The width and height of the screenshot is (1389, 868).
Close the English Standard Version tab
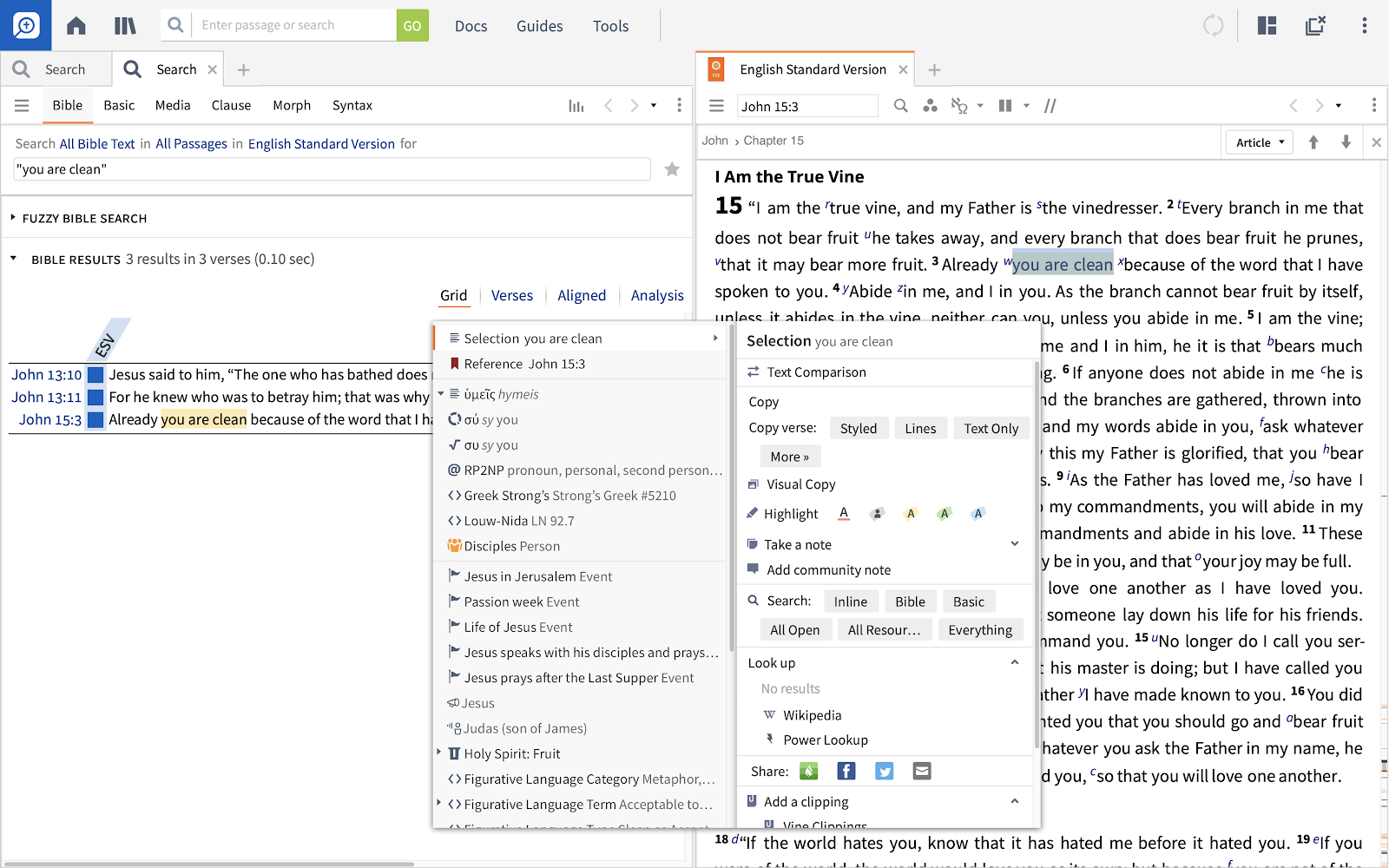coord(903,69)
